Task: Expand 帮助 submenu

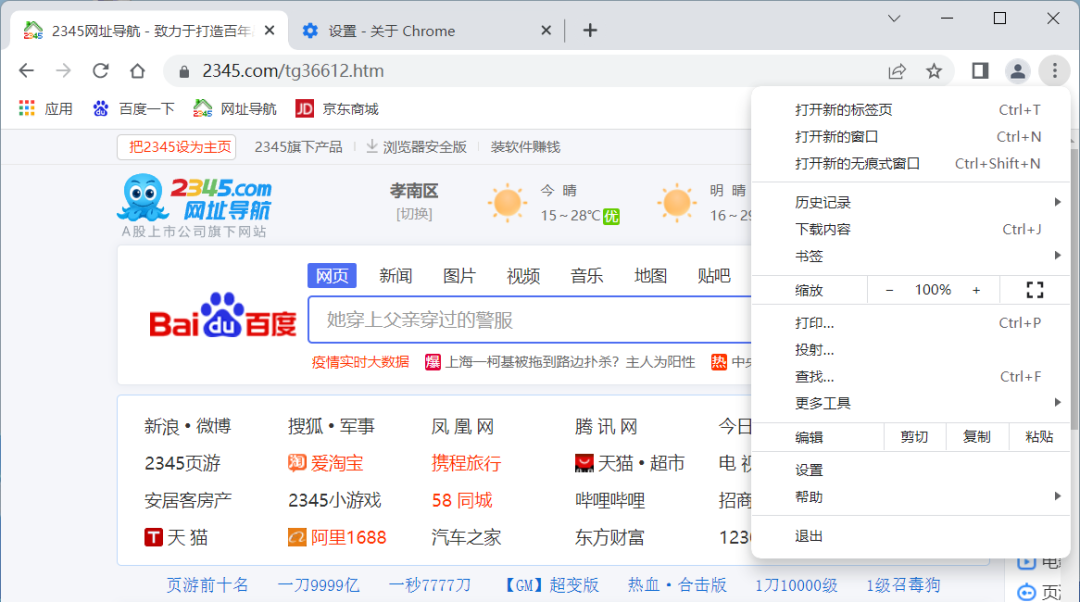Action: click(x=911, y=497)
